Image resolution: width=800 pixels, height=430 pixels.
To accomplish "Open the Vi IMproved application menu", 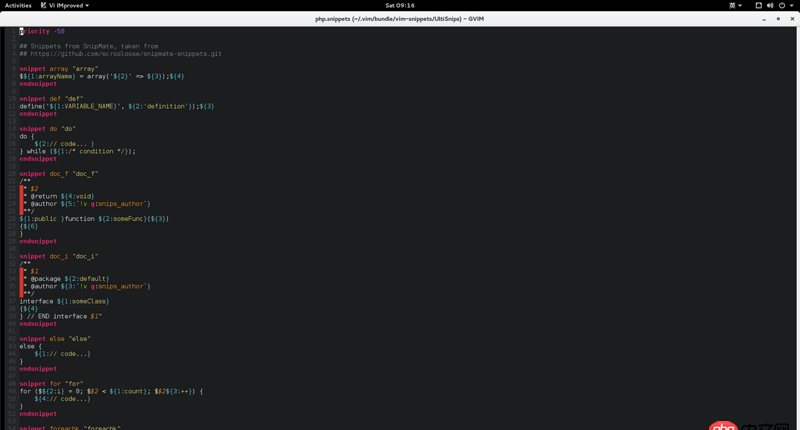I will 65,5.
